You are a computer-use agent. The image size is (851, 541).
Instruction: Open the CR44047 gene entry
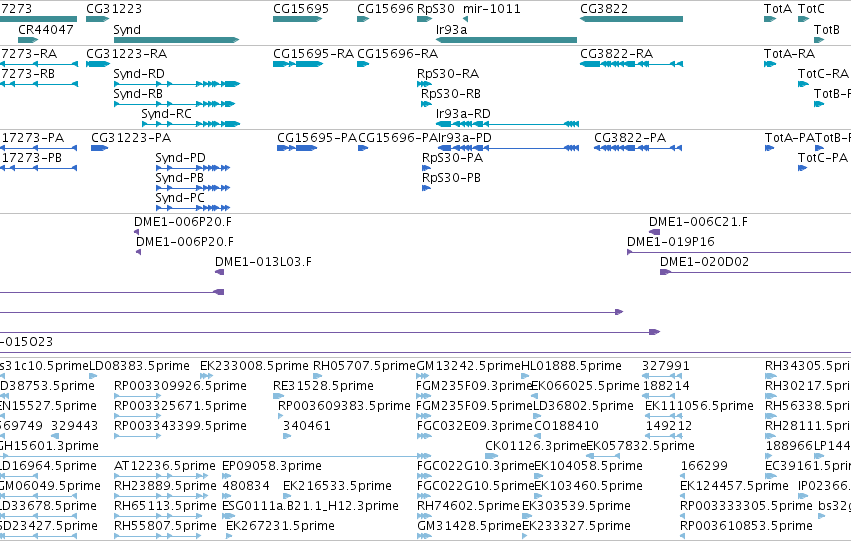46,29
